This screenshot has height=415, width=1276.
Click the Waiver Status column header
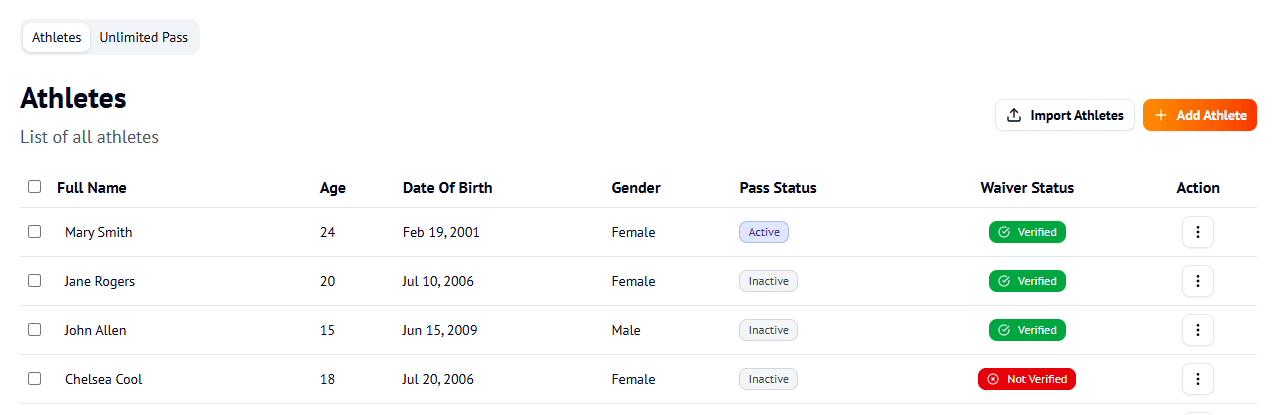(x=1027, y=188)
